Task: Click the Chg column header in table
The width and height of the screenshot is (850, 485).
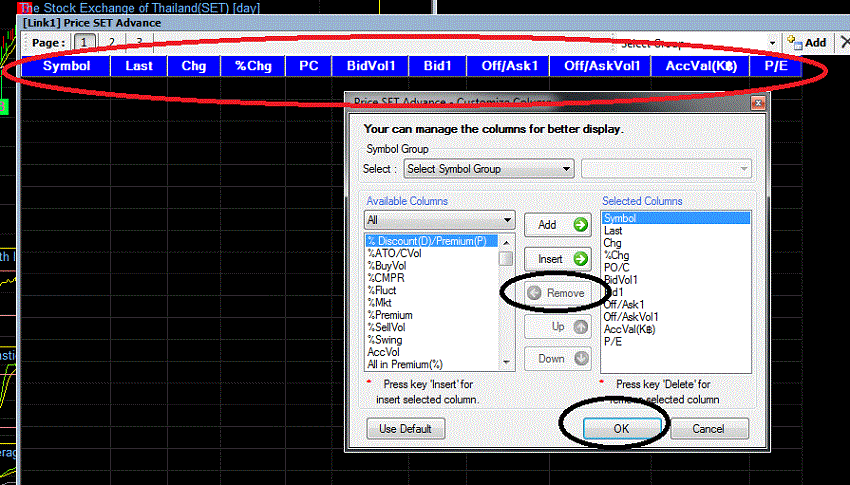Action: click(194, 66)
